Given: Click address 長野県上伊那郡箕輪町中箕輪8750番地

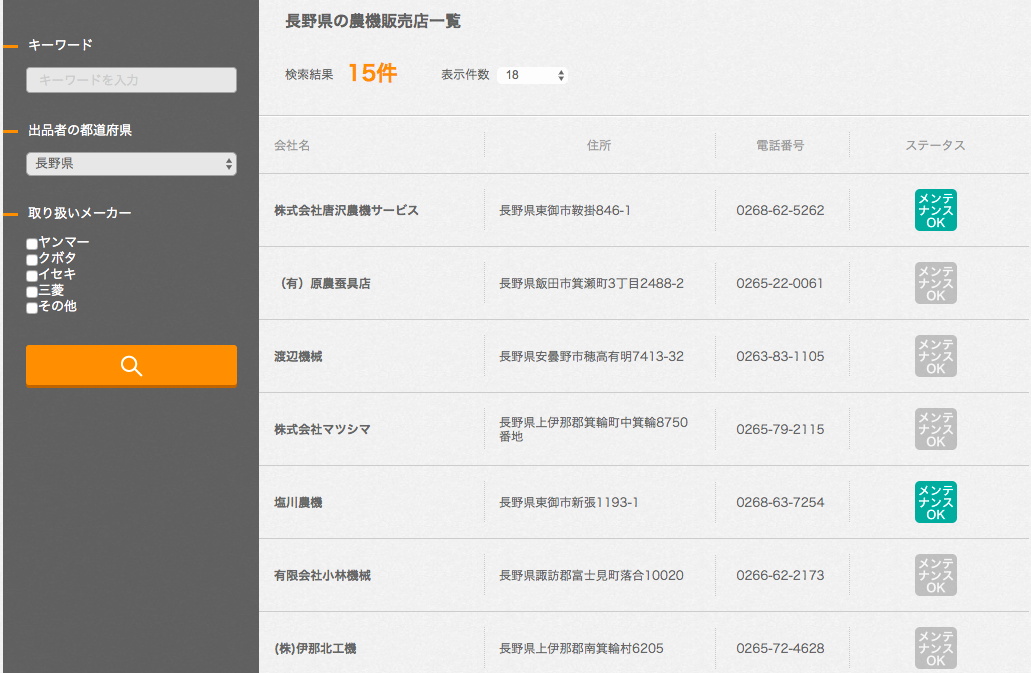Looking at the screenshot, I should (x=593, y=429).
